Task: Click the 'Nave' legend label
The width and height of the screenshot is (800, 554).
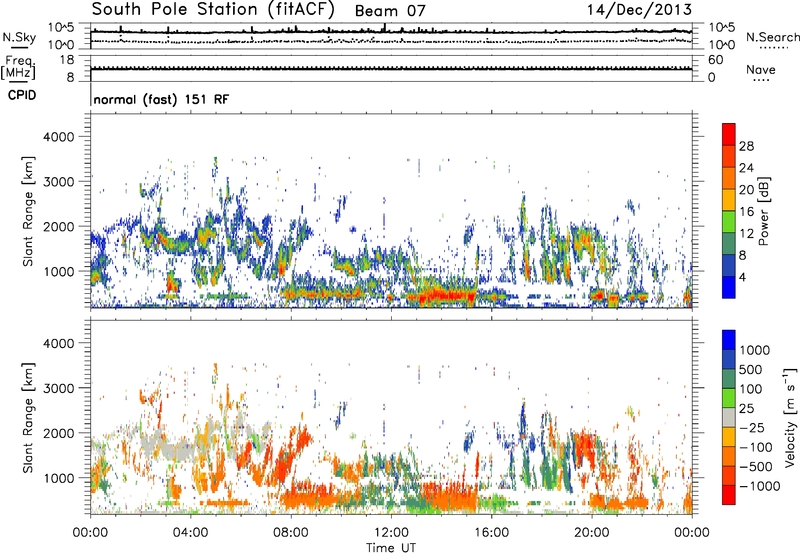Action: coord(761,69)
